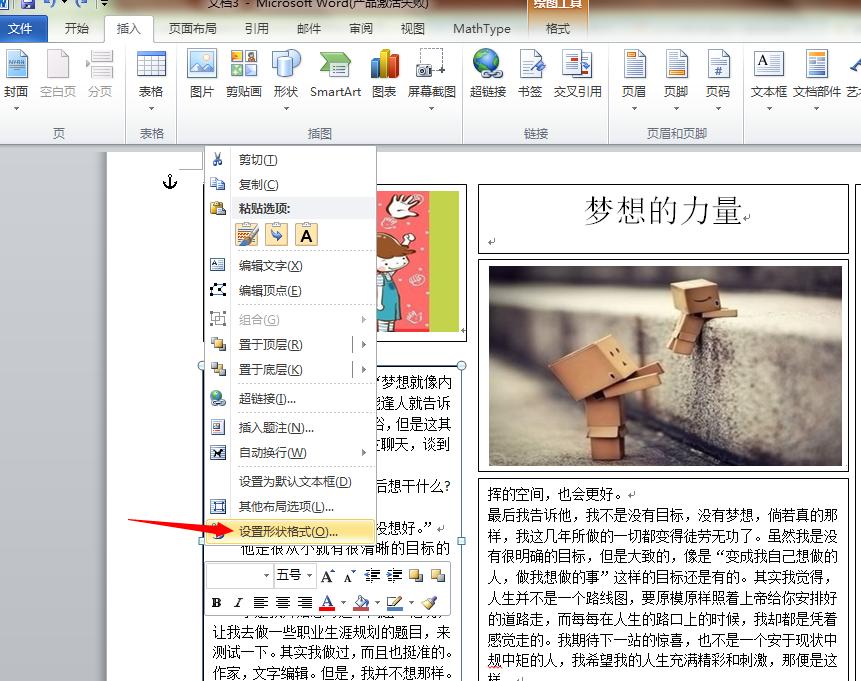
Task: Insert a Cross-reference (交叉引用)
Action: [x=577, y=75]
